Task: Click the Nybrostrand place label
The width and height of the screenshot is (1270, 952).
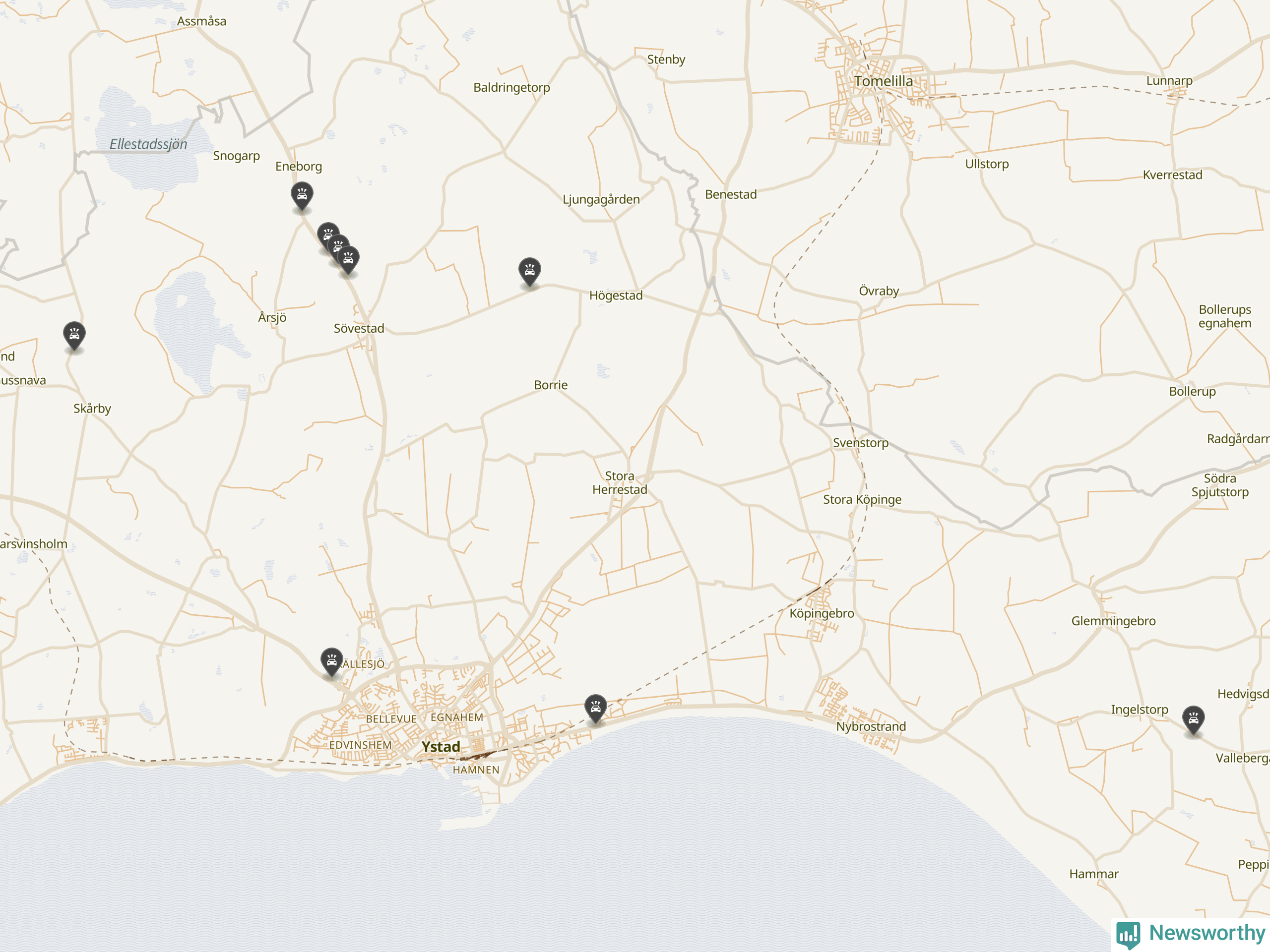Action: 871,726
